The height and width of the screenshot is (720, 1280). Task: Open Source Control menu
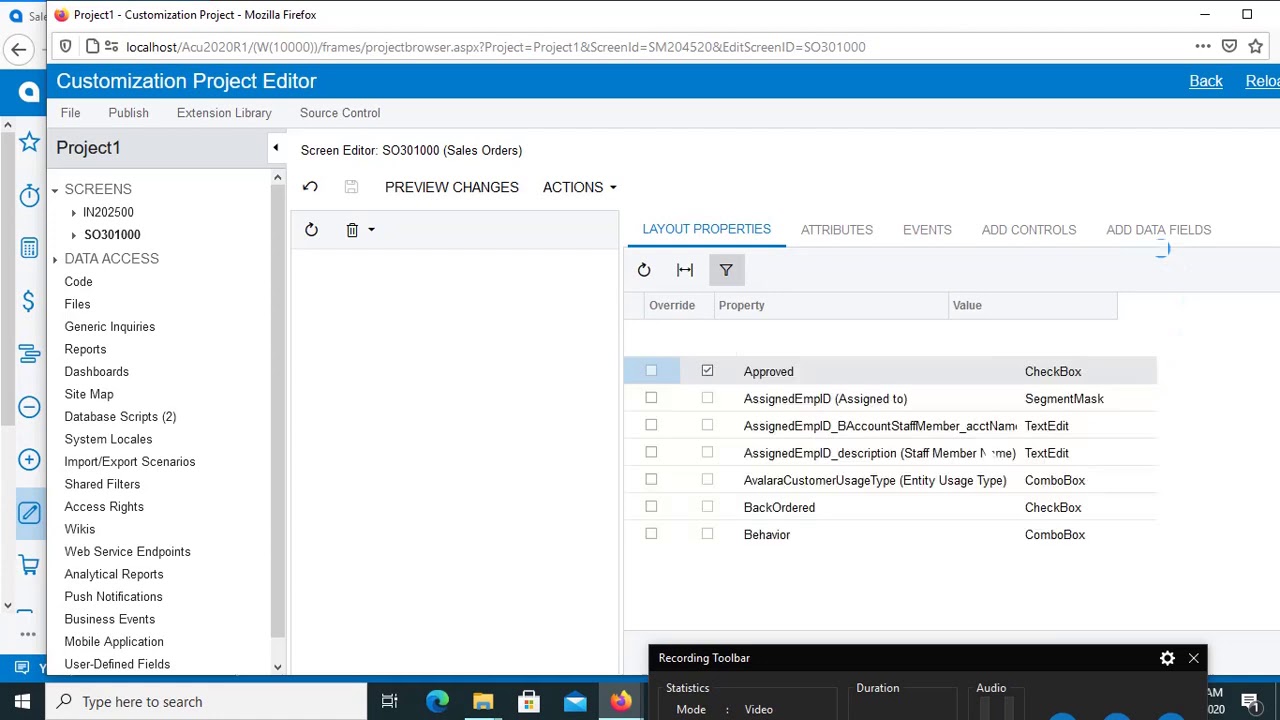click(340, 113)
